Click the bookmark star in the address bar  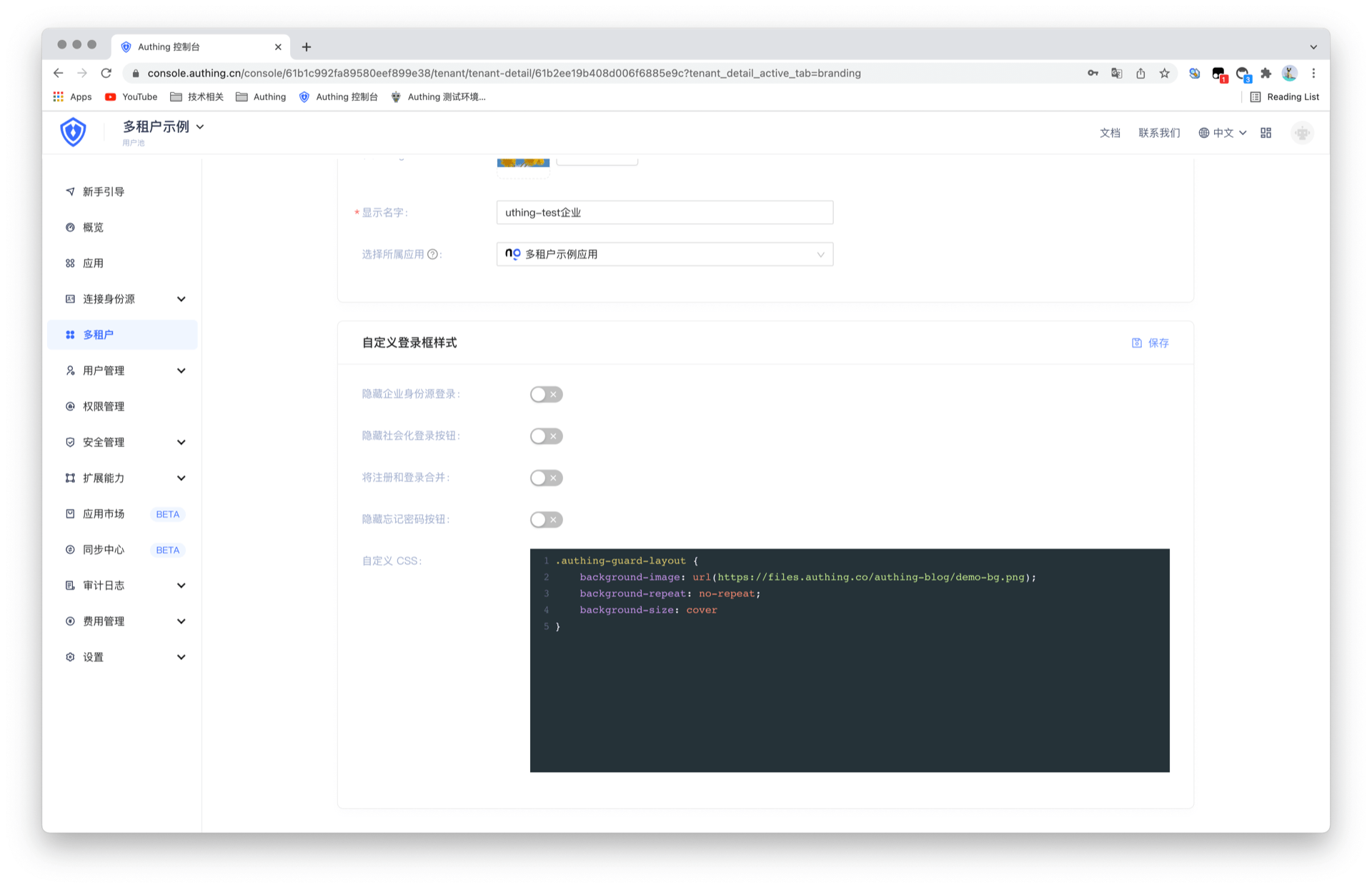point(1165,73)
